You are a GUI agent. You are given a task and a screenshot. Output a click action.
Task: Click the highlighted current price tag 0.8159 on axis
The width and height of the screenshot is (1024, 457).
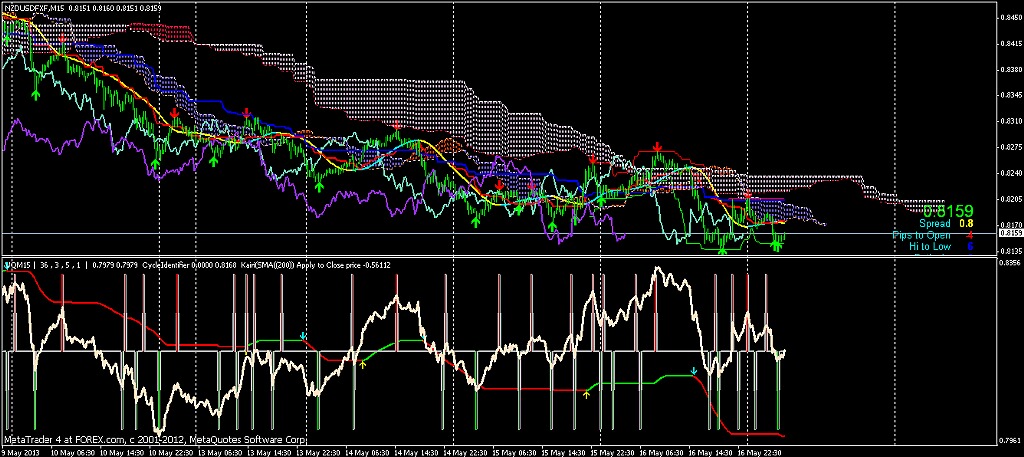1011,233
